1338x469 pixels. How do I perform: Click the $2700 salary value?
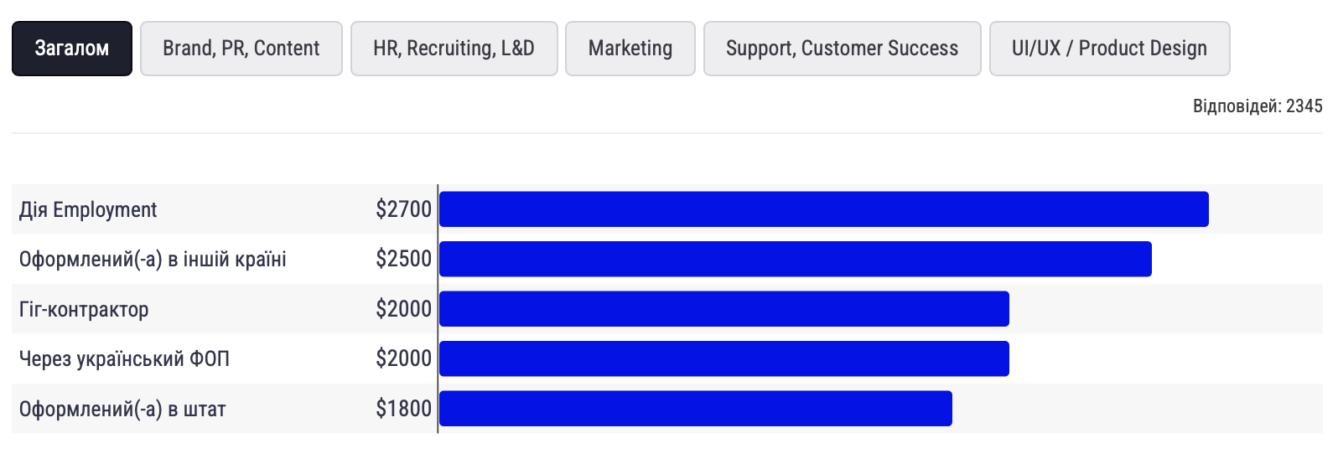point(404,210)
